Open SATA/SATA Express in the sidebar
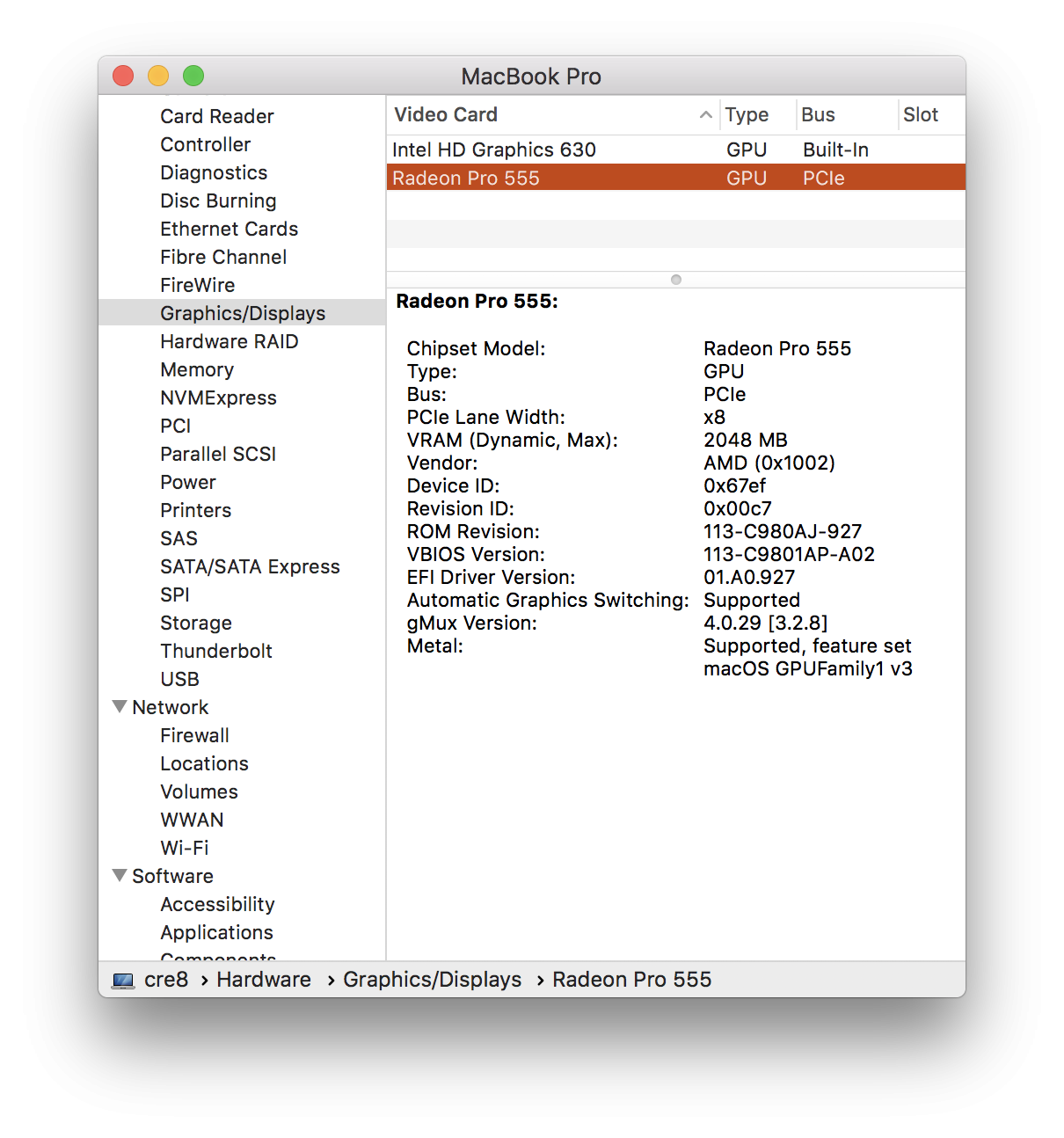The width and height of the screenshot is (1064, 1138). [250, 566]
